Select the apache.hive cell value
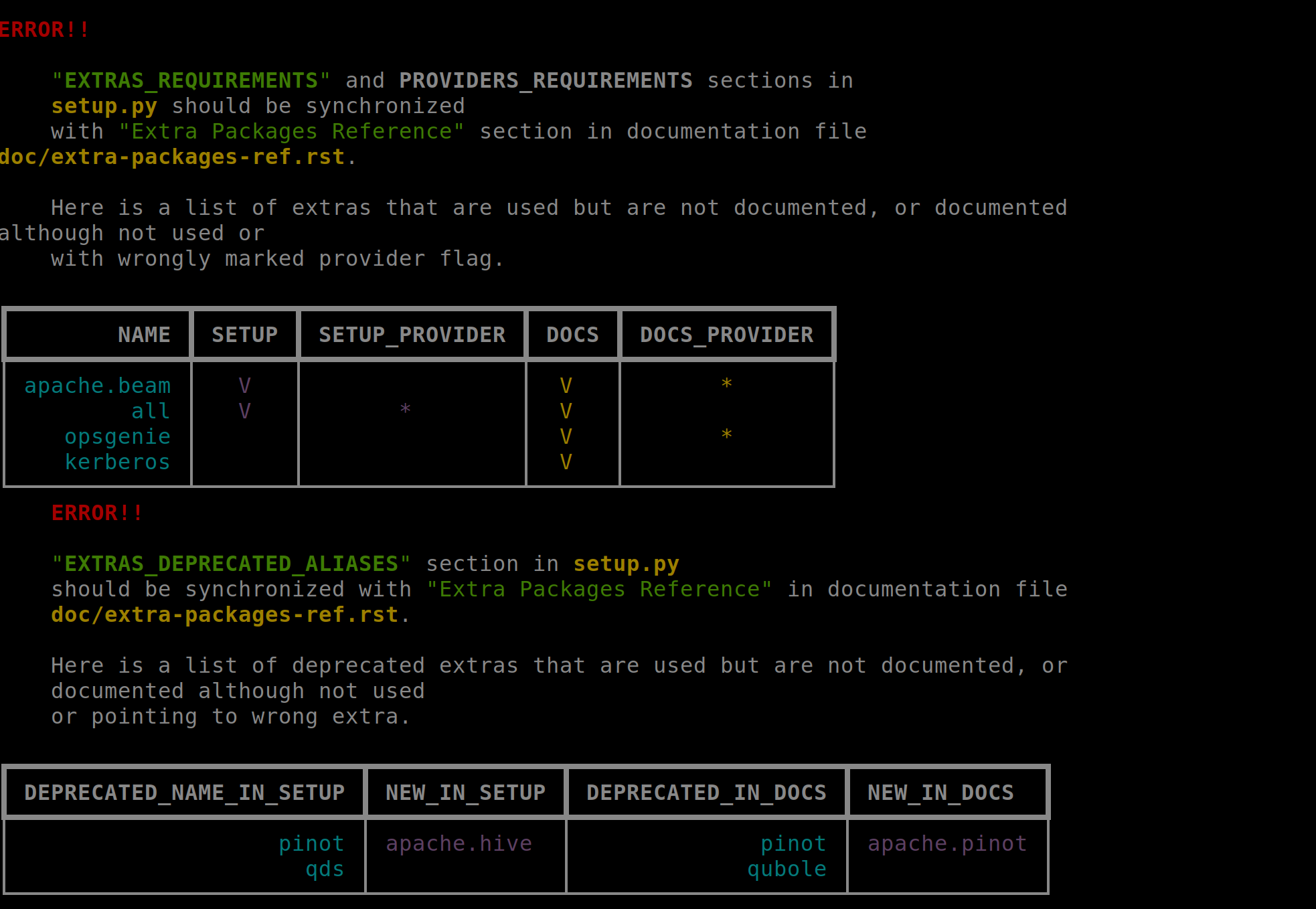This screenshot has height=909, width=1316. (459, 843)
